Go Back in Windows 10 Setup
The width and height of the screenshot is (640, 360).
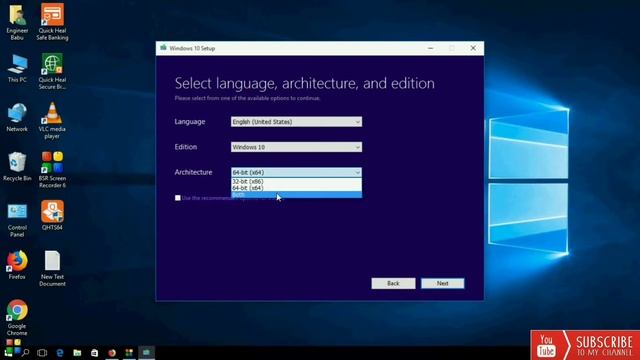(393, 283)
